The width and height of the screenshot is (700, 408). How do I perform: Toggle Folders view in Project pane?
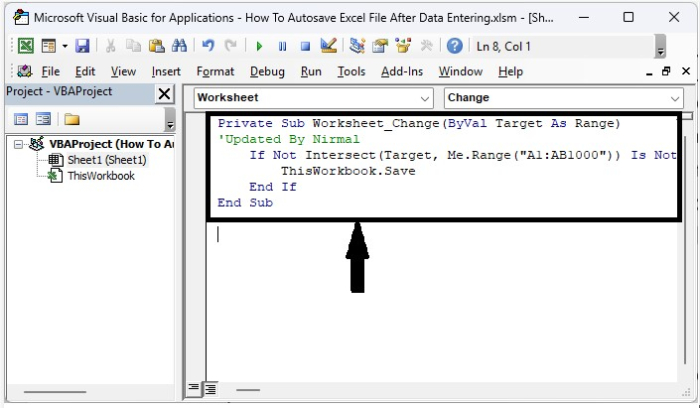coord(72,119)
